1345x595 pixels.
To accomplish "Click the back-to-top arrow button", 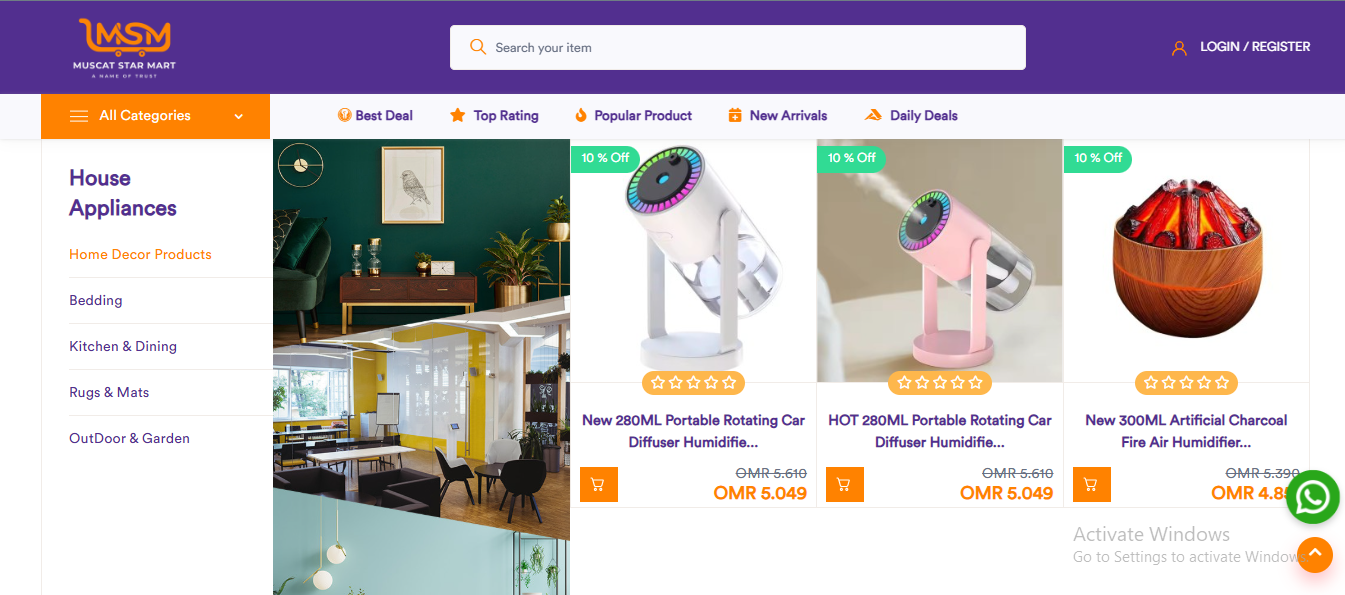I will coord(1315,554).
